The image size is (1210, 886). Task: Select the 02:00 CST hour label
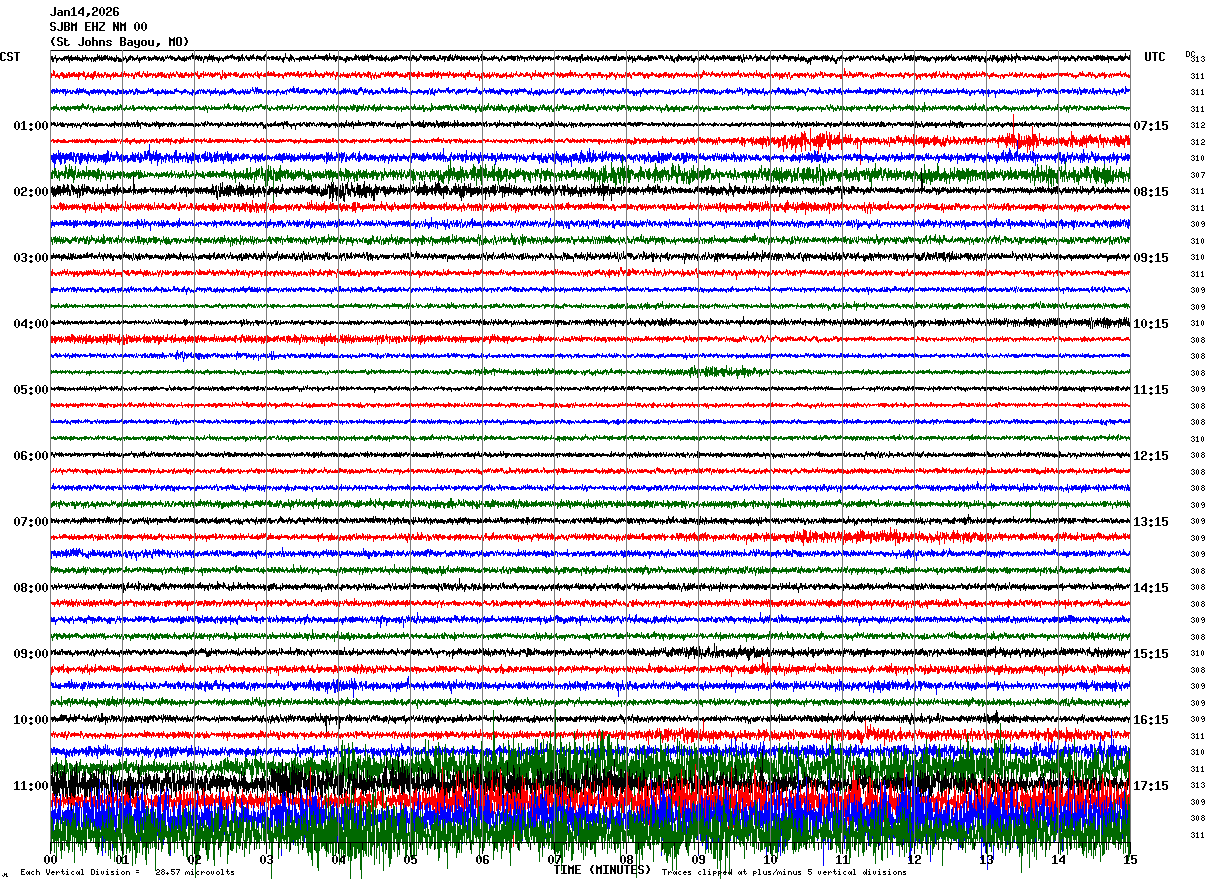(30, 192)
